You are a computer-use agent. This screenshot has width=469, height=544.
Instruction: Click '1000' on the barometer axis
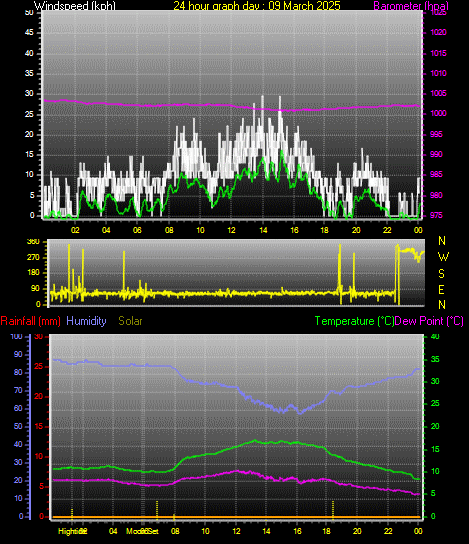pos(438,113)
